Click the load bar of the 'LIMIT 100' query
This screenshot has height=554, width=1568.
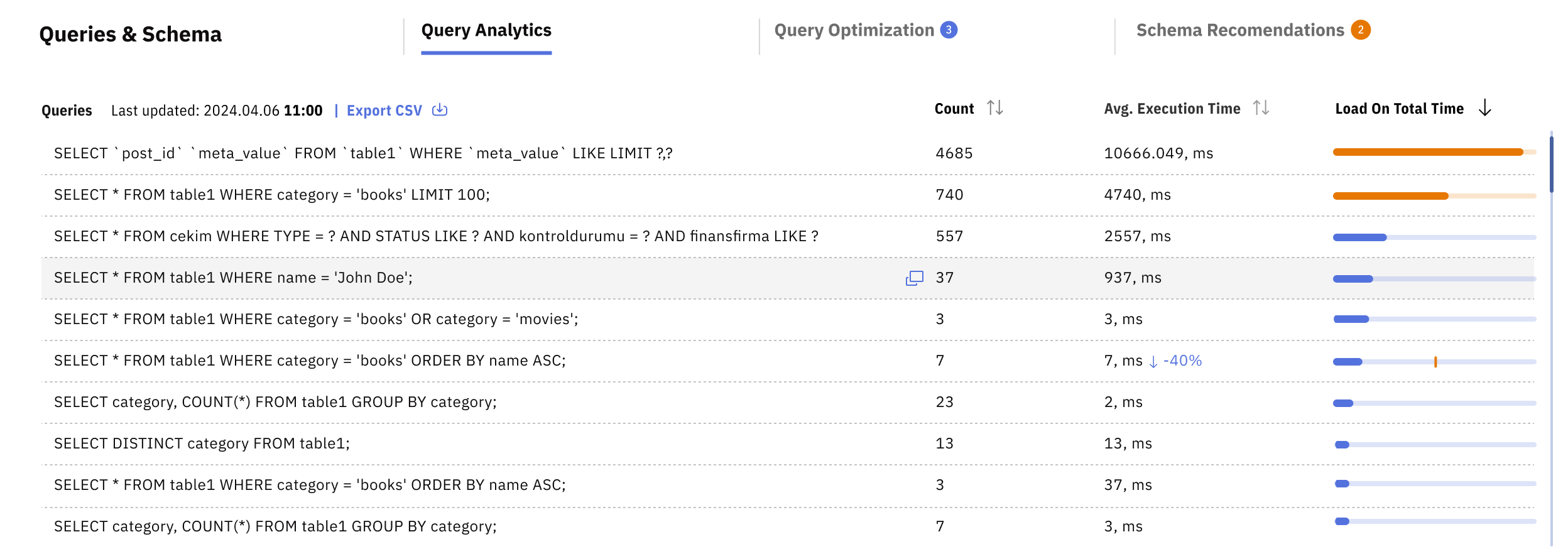tap(1434, 196)
